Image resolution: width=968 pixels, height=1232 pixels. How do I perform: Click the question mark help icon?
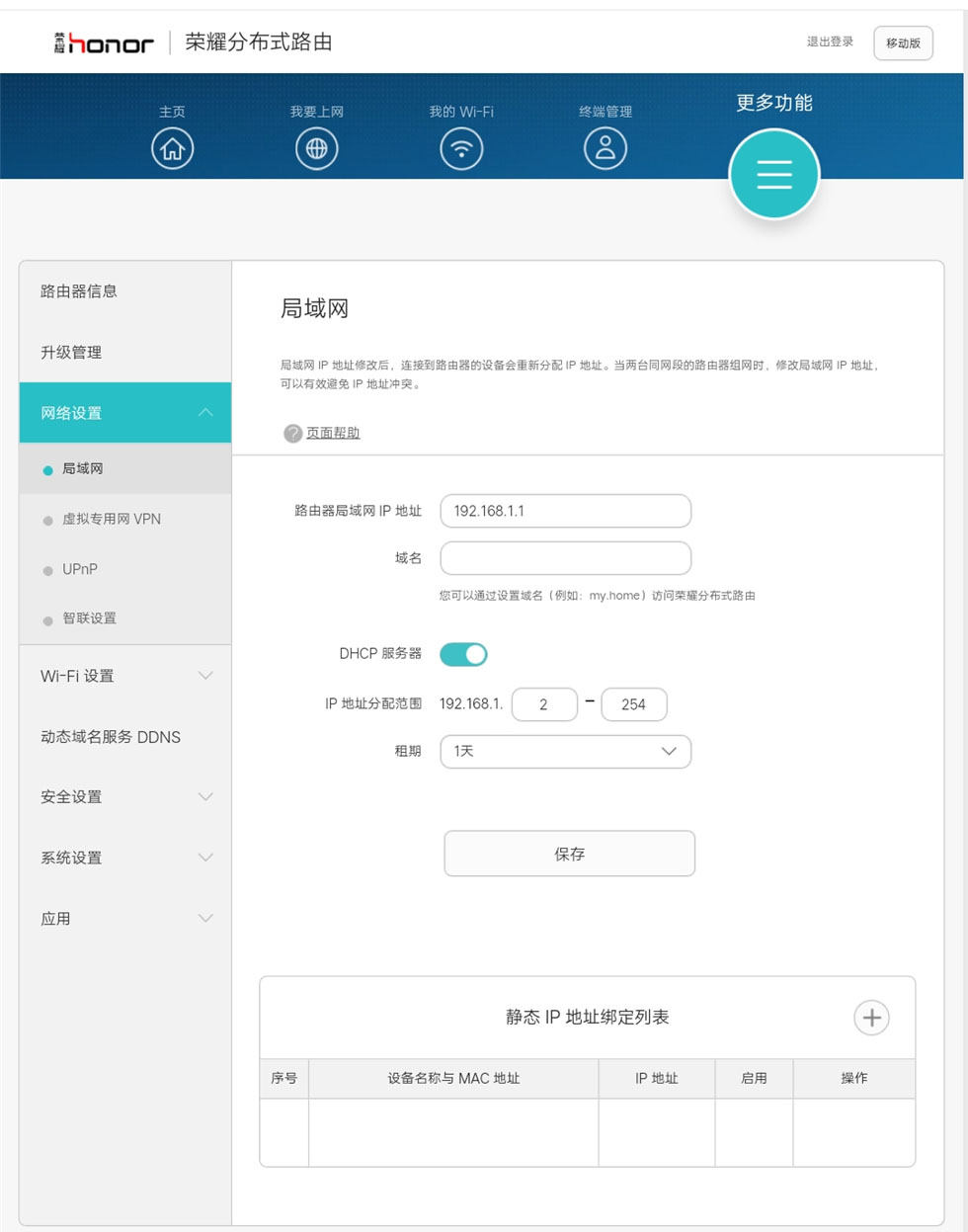tap(292, 434)
